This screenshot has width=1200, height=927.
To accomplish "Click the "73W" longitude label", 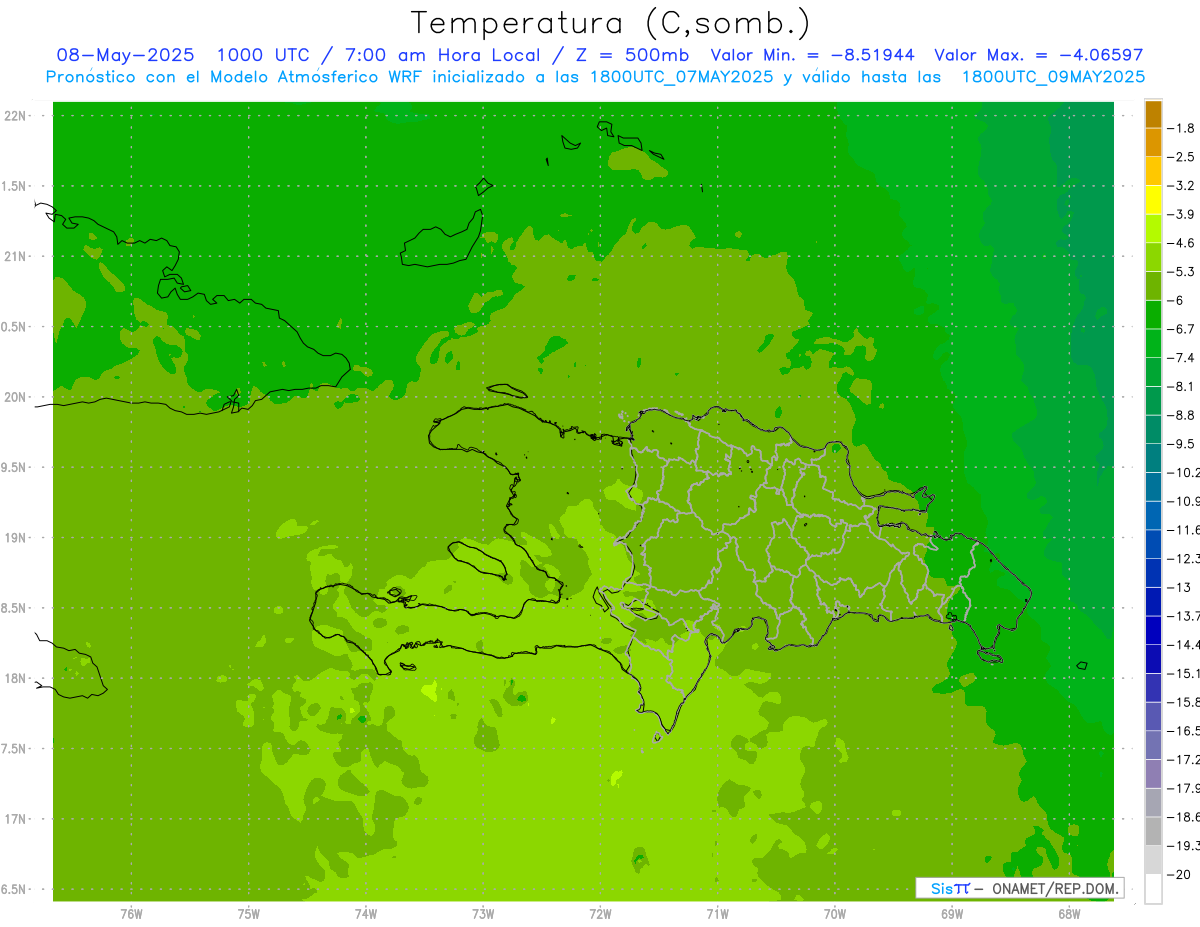I will tap(483, 914).
